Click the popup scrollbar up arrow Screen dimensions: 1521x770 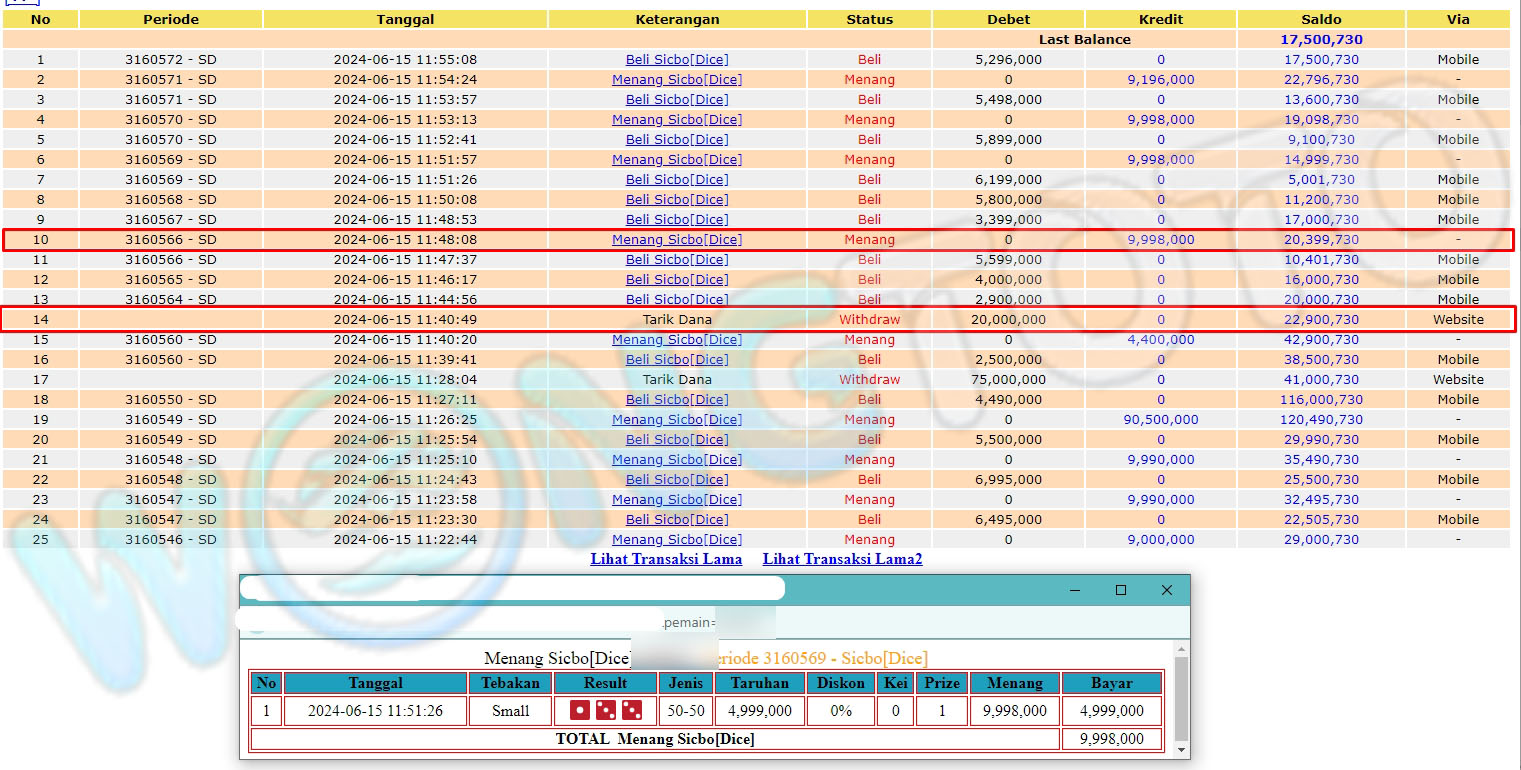pos(1182,651)
